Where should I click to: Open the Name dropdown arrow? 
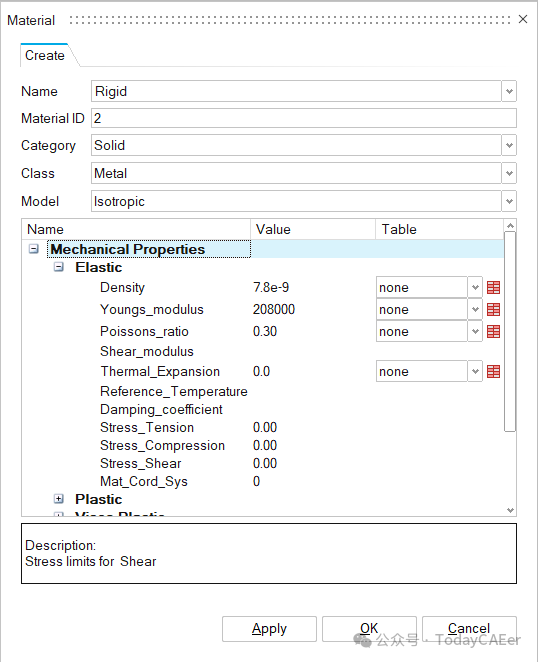coord(509,91)
